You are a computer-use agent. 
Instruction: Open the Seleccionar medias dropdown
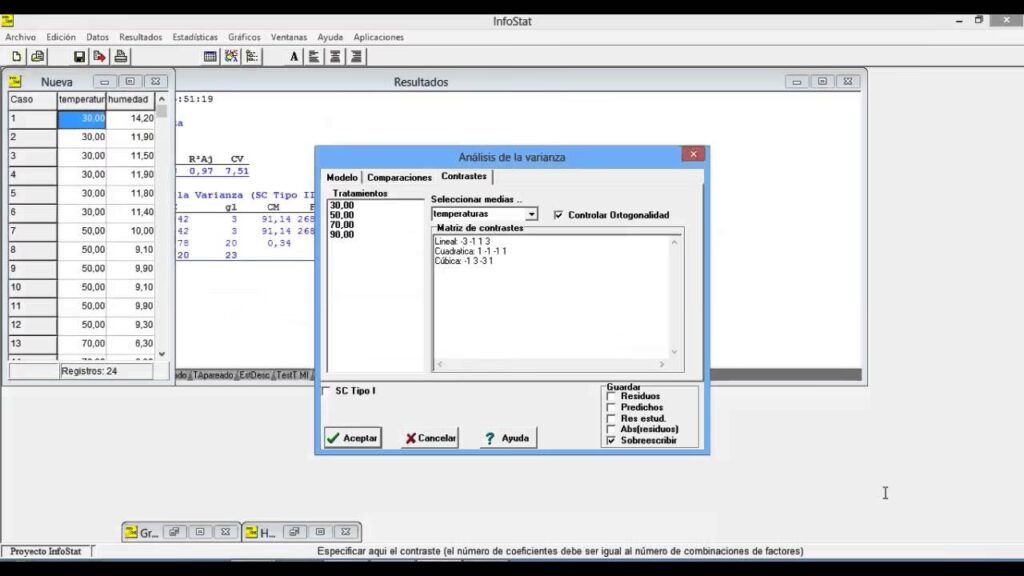click(531, 214)
